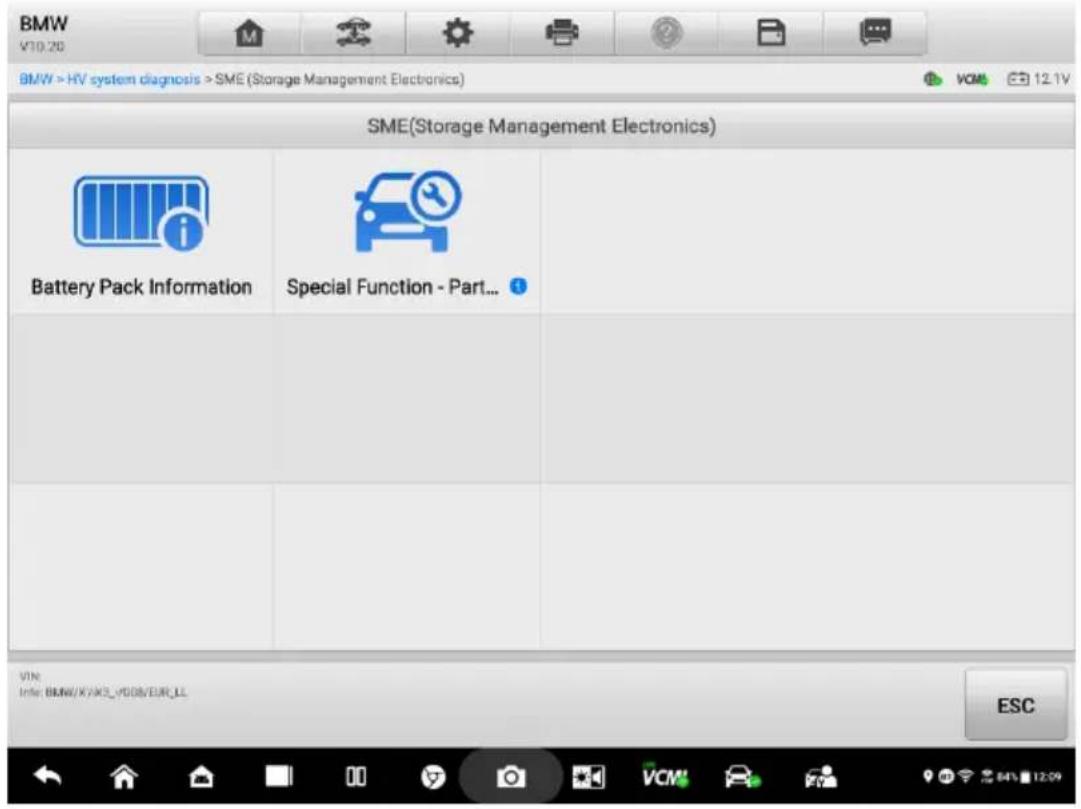Tap the MaxiSys home house icon
This screenshot has width=1081, height=809.
click(x=201, y=777)
